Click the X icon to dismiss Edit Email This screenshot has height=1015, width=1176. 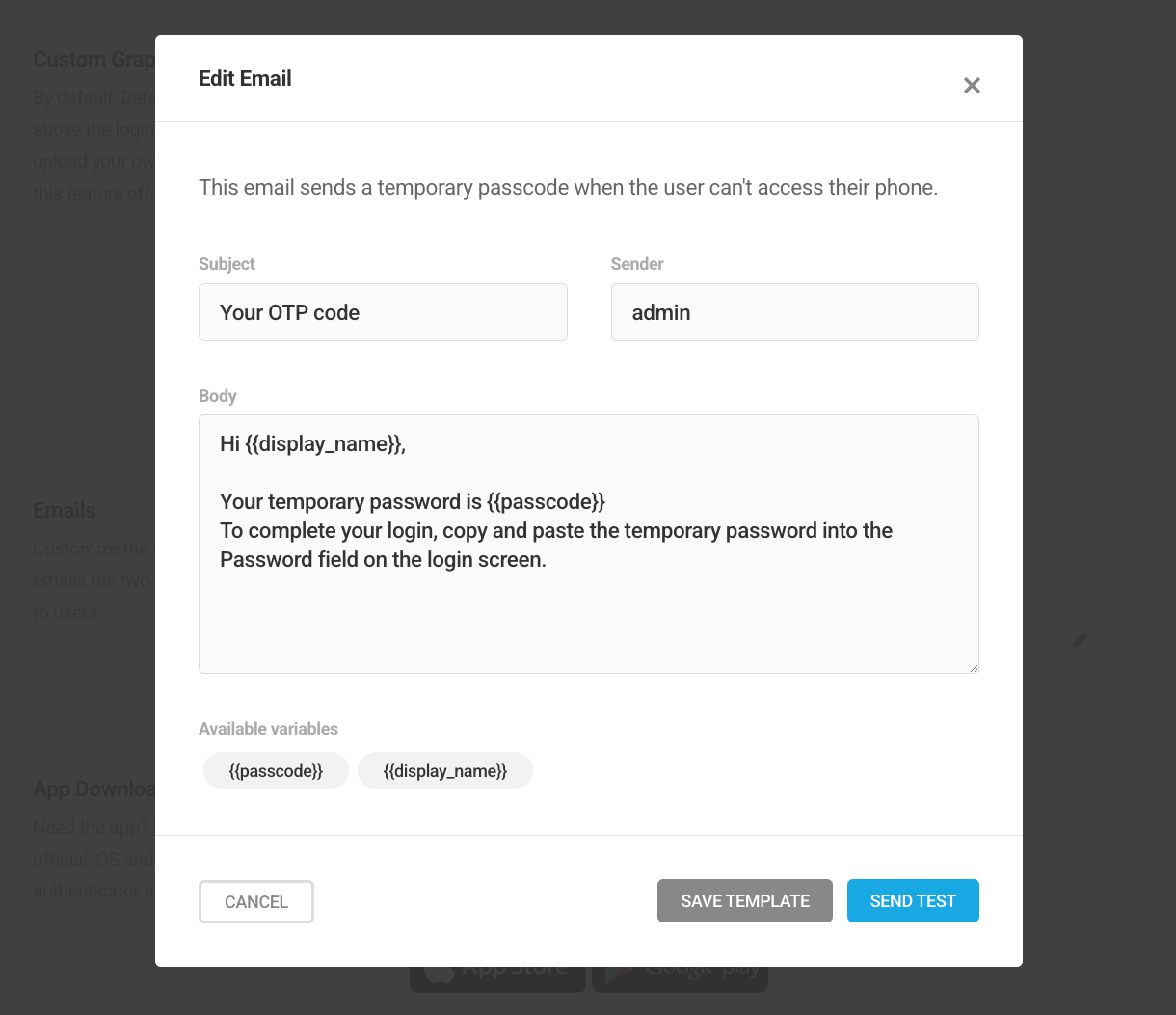[x=972, y=85]
